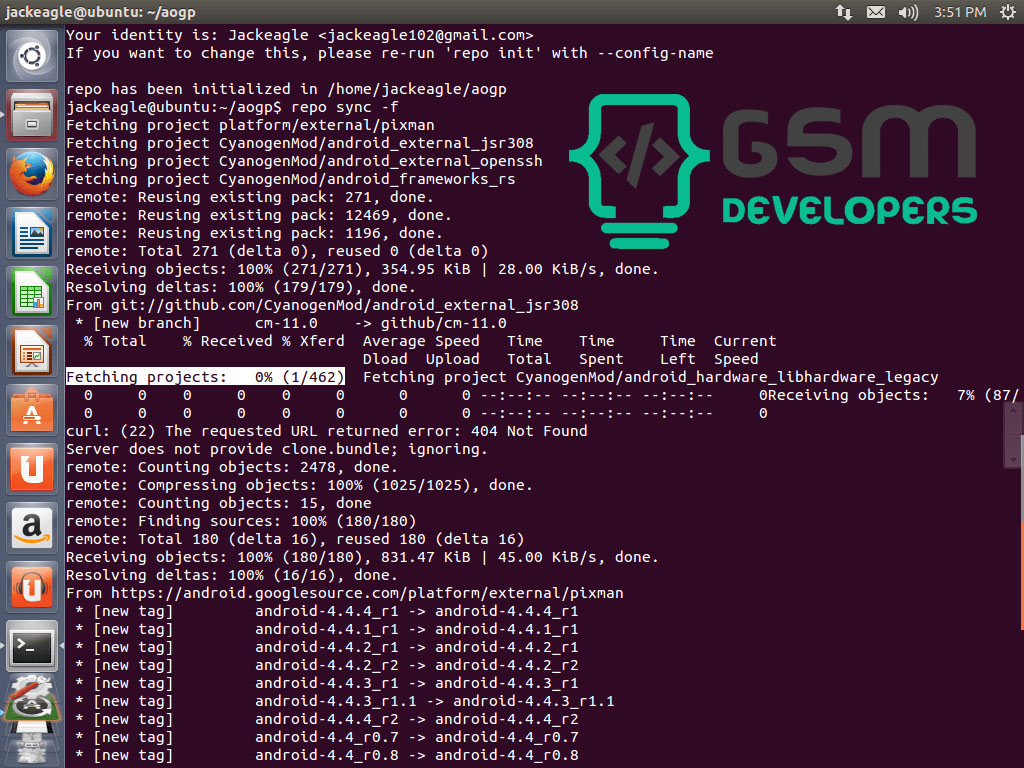Click 'Counting objects: 2478, done.' line
The image size is (1024, 768).
232,467
